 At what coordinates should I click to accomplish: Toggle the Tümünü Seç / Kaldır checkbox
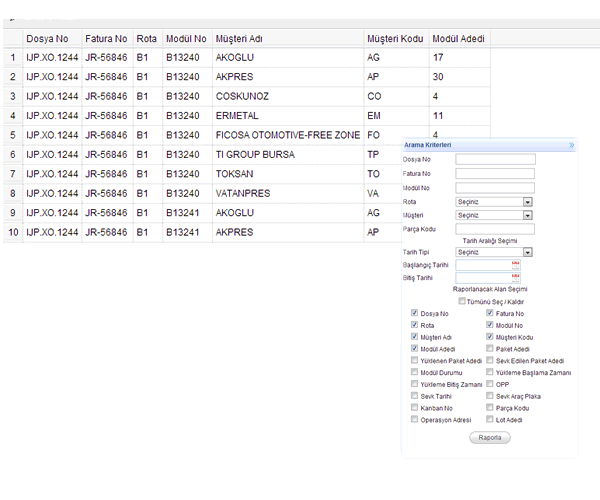coord(461,301)
